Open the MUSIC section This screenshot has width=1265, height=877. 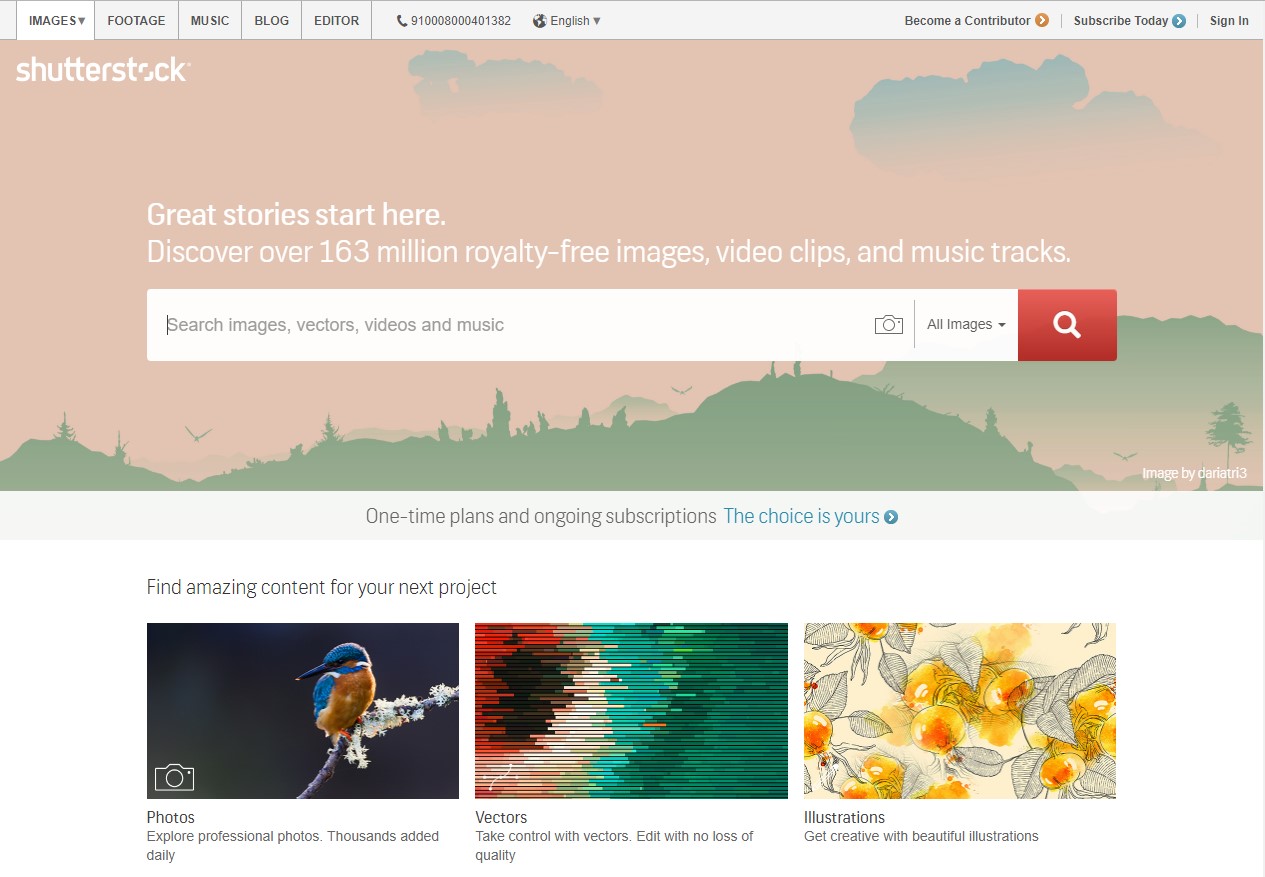click(209, 20)
